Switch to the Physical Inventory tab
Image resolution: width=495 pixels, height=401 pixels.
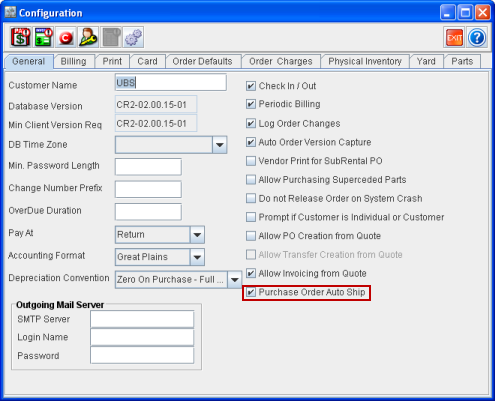pos(365,62)
